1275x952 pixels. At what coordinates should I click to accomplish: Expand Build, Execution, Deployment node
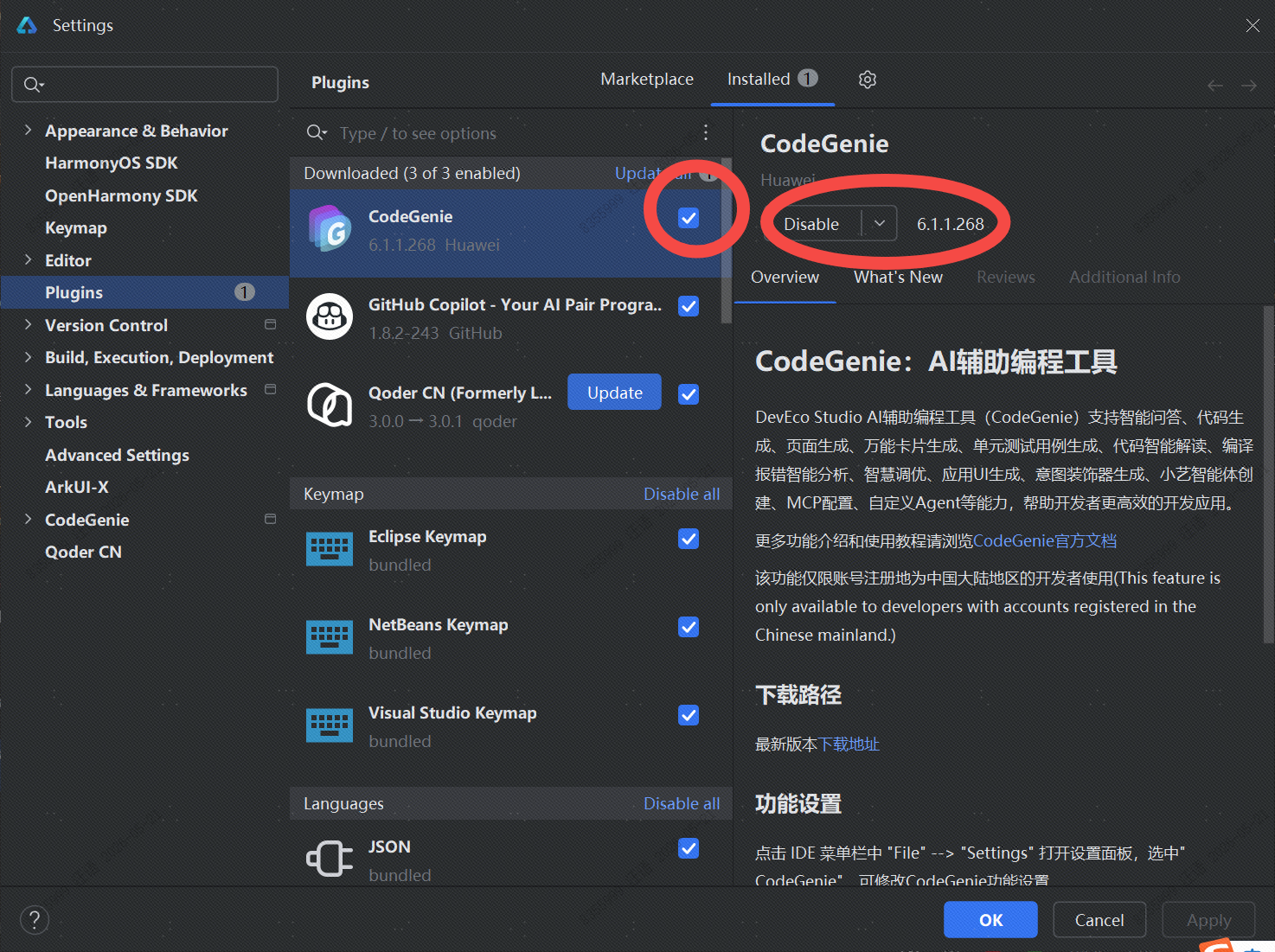(x=28, y=357)
